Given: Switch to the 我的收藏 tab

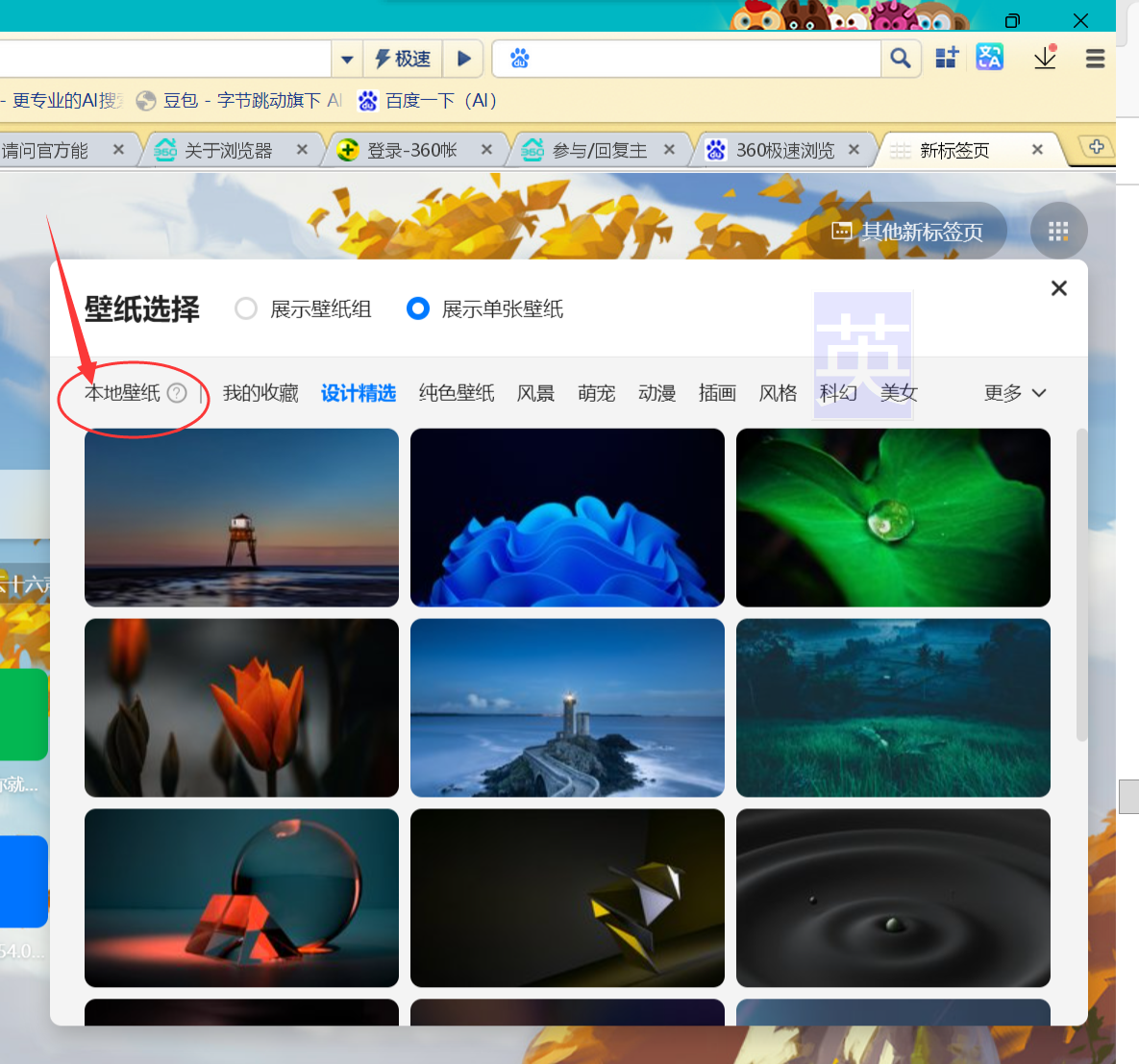Looking at the screenshot, I should [x=260, y=393].
